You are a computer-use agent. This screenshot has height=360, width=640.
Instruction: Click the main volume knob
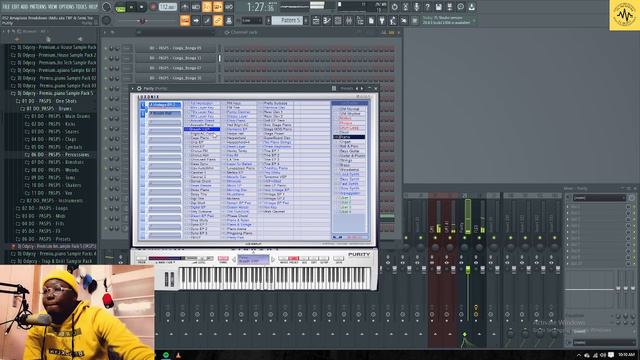click(107, 7)
